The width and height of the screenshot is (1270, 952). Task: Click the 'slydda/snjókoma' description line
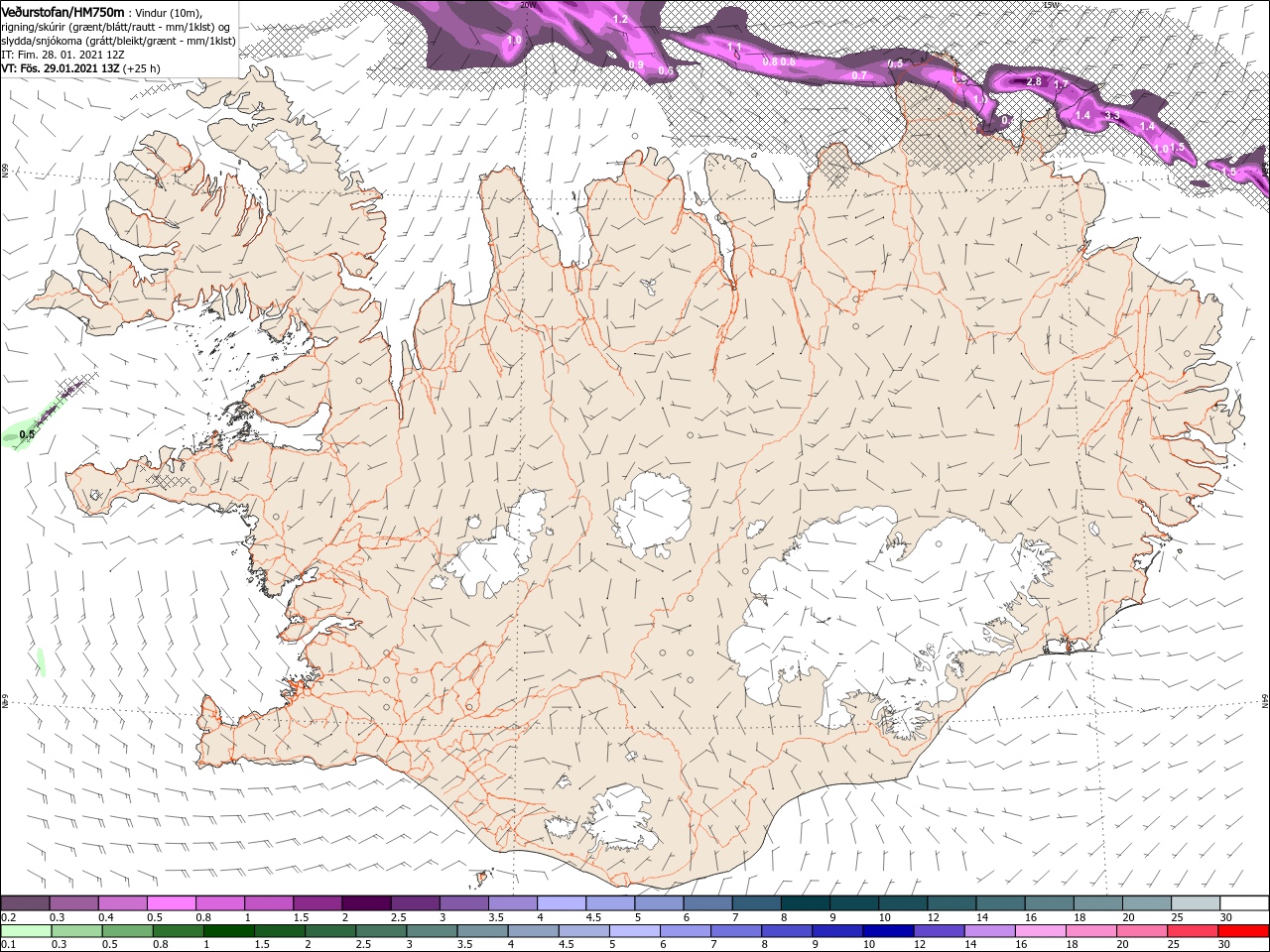[x=119, y=41]
